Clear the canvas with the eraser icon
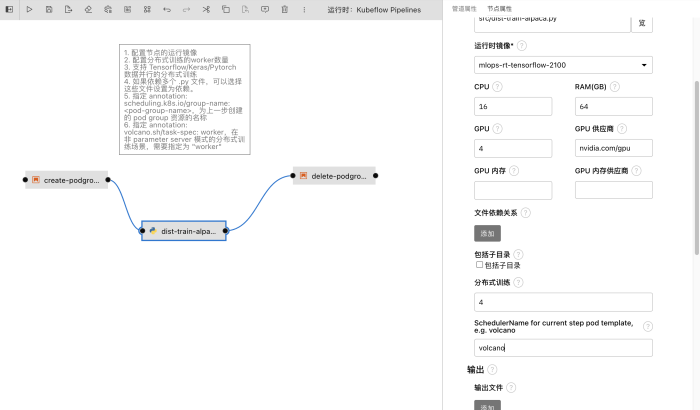The width and height of the screenshot is (700, 410). (88, 9)
